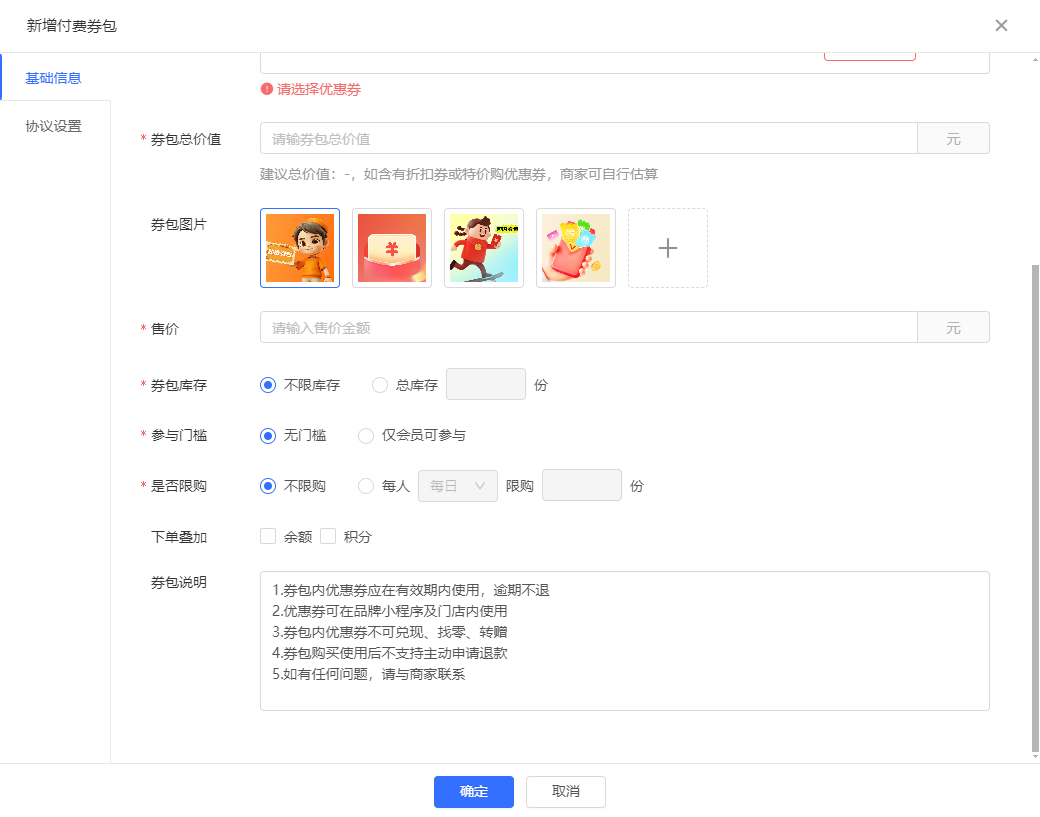The width and height of the screenshot is (1040, 817).
Task: Enable 每人 purchase limit radio
Action: pos(366,486)
